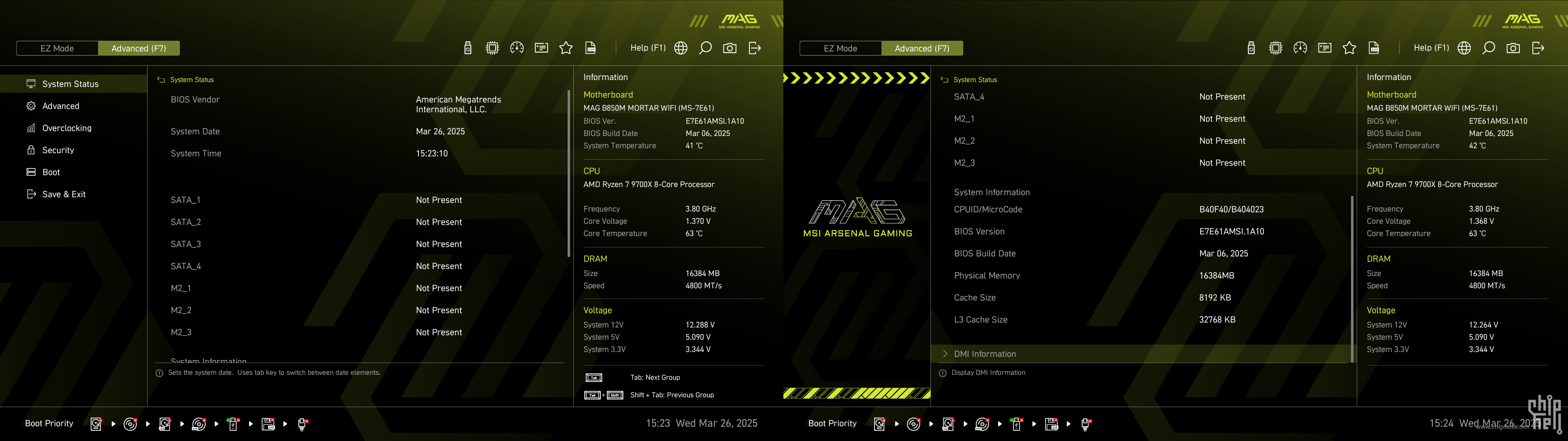Select the non-USB CD/DVD boot device on left screen
1568x441 pixels.
click(x=130, y=424)
